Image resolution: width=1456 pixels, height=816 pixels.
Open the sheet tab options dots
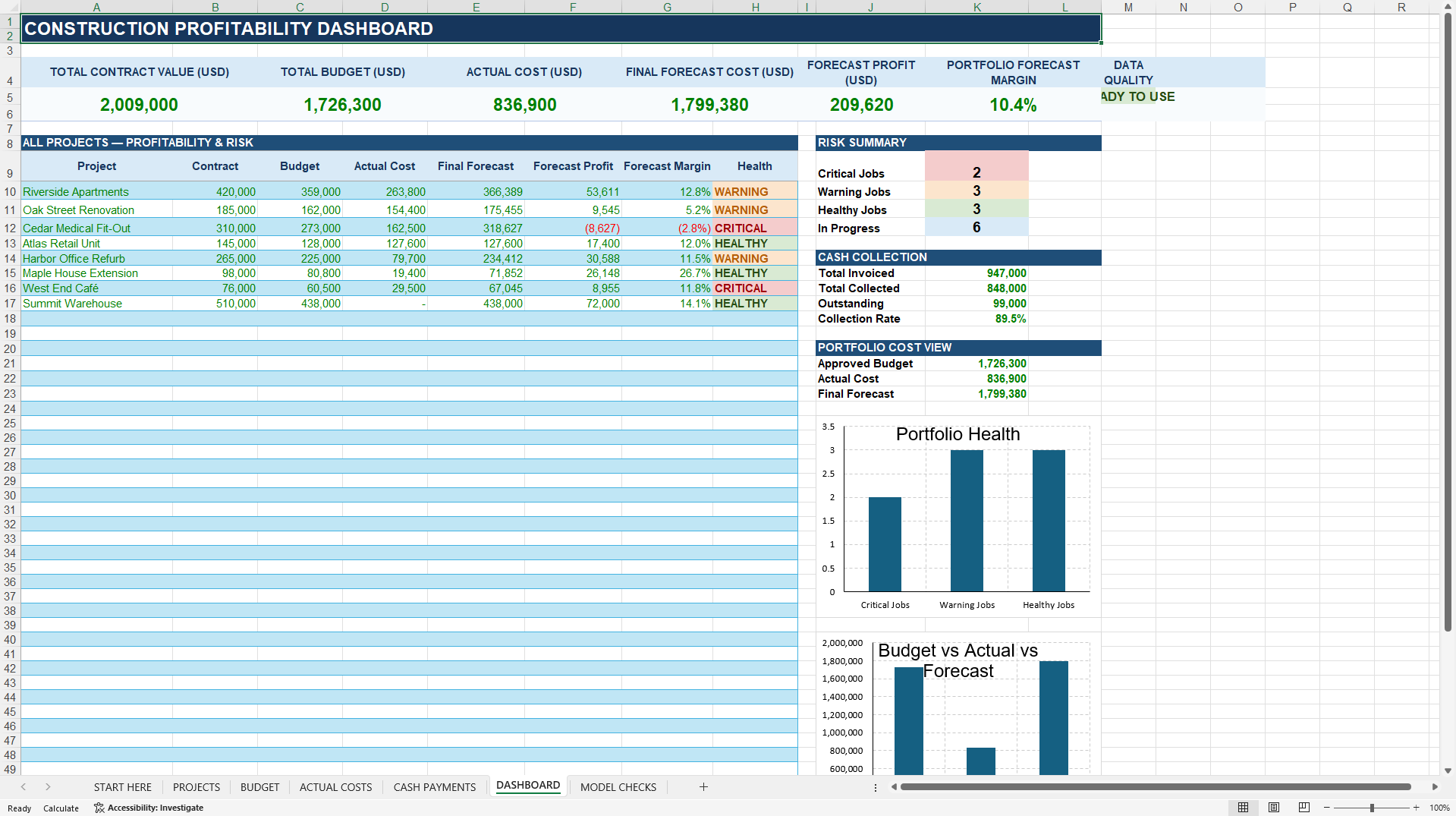tap(875, 788)
